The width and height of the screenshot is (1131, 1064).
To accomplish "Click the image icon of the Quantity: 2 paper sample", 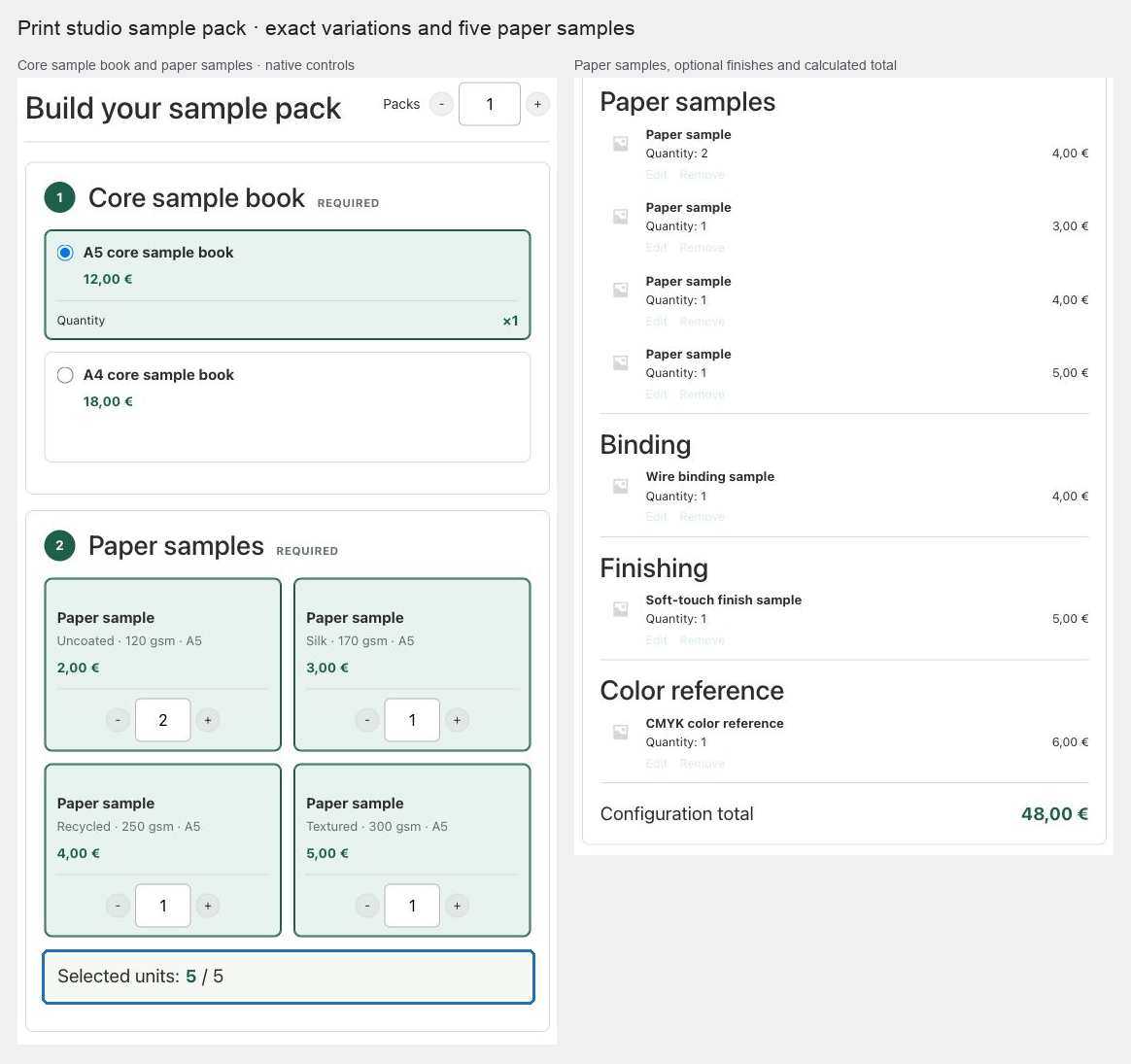I will coord(620,144).
